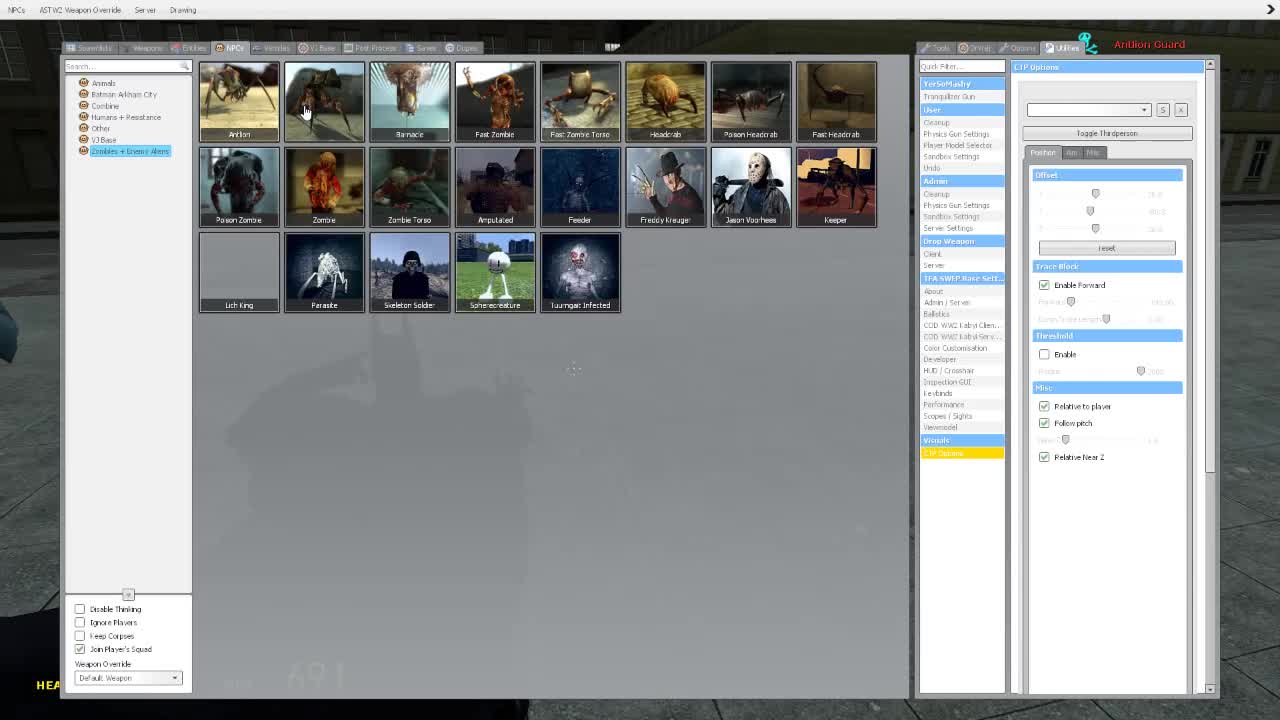1280x720 pixels.
Task: Select the Skeleton Soldier NPC icon
Action: (409, 271)
